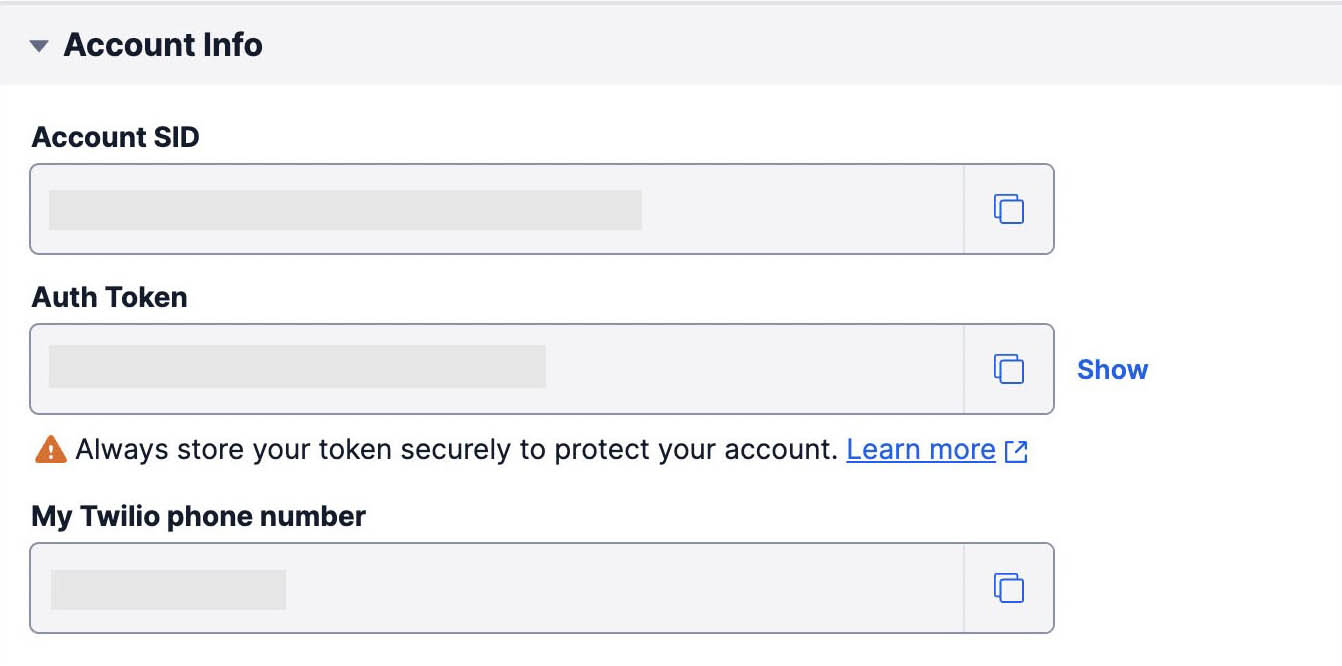The width and height of the screenshot is (1342, 666).
Task: Click inside the Account SID field
Action: [800, 209]
